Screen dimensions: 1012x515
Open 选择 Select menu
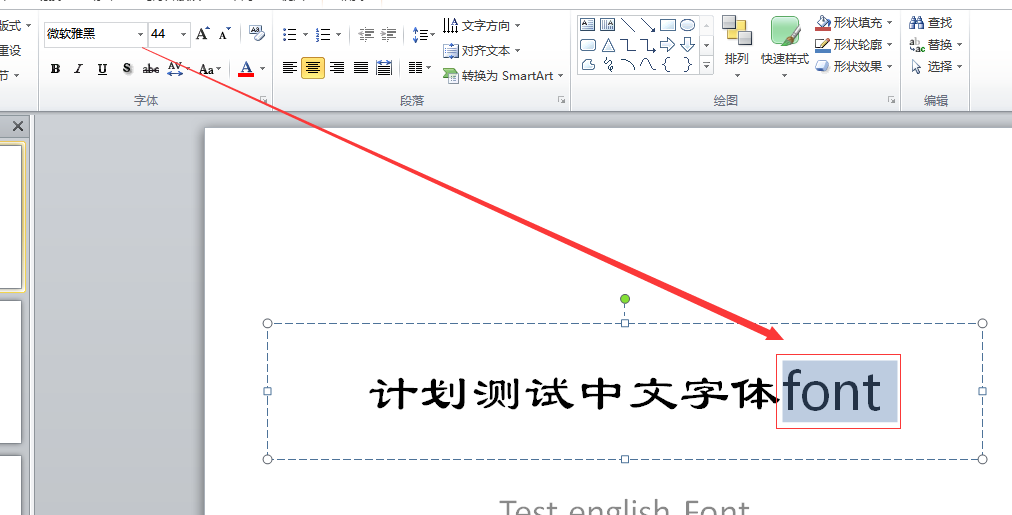point(936,66)
